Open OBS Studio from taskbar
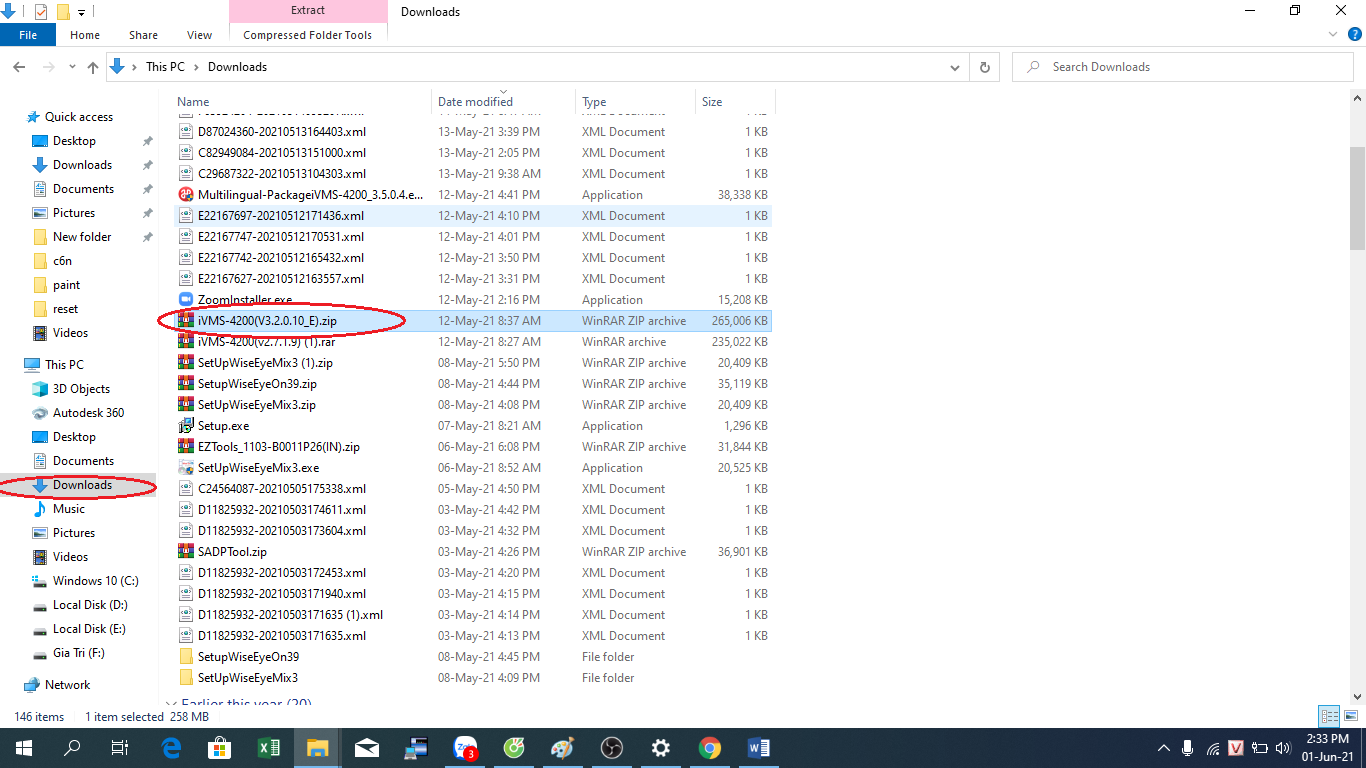 pos(611,748)
